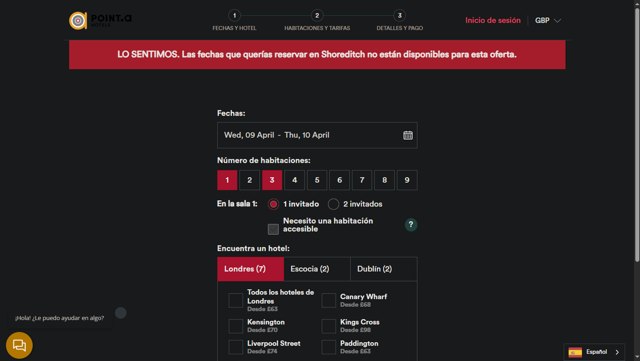Choose 9 rooms button

[407, 180]
